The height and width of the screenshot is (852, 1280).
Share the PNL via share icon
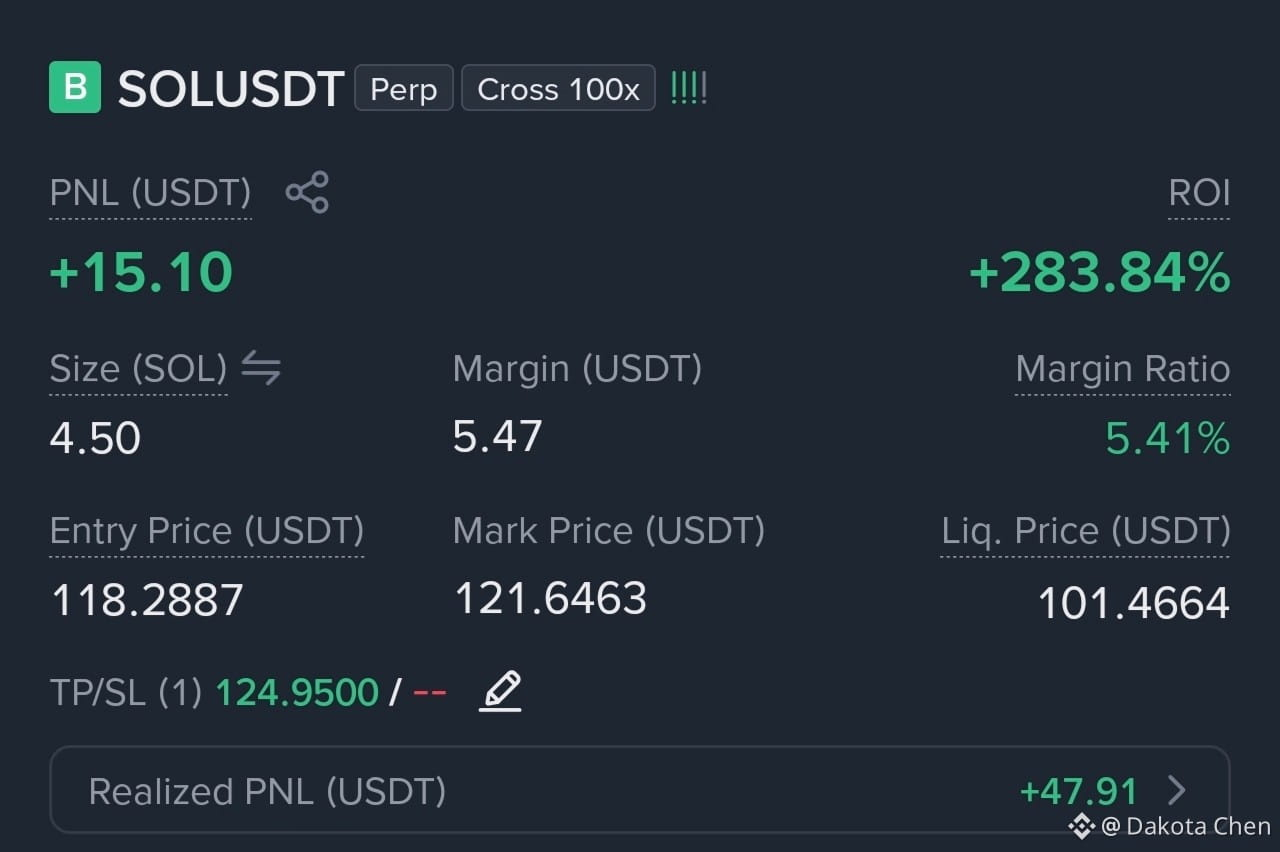click(x=307, y=192)
